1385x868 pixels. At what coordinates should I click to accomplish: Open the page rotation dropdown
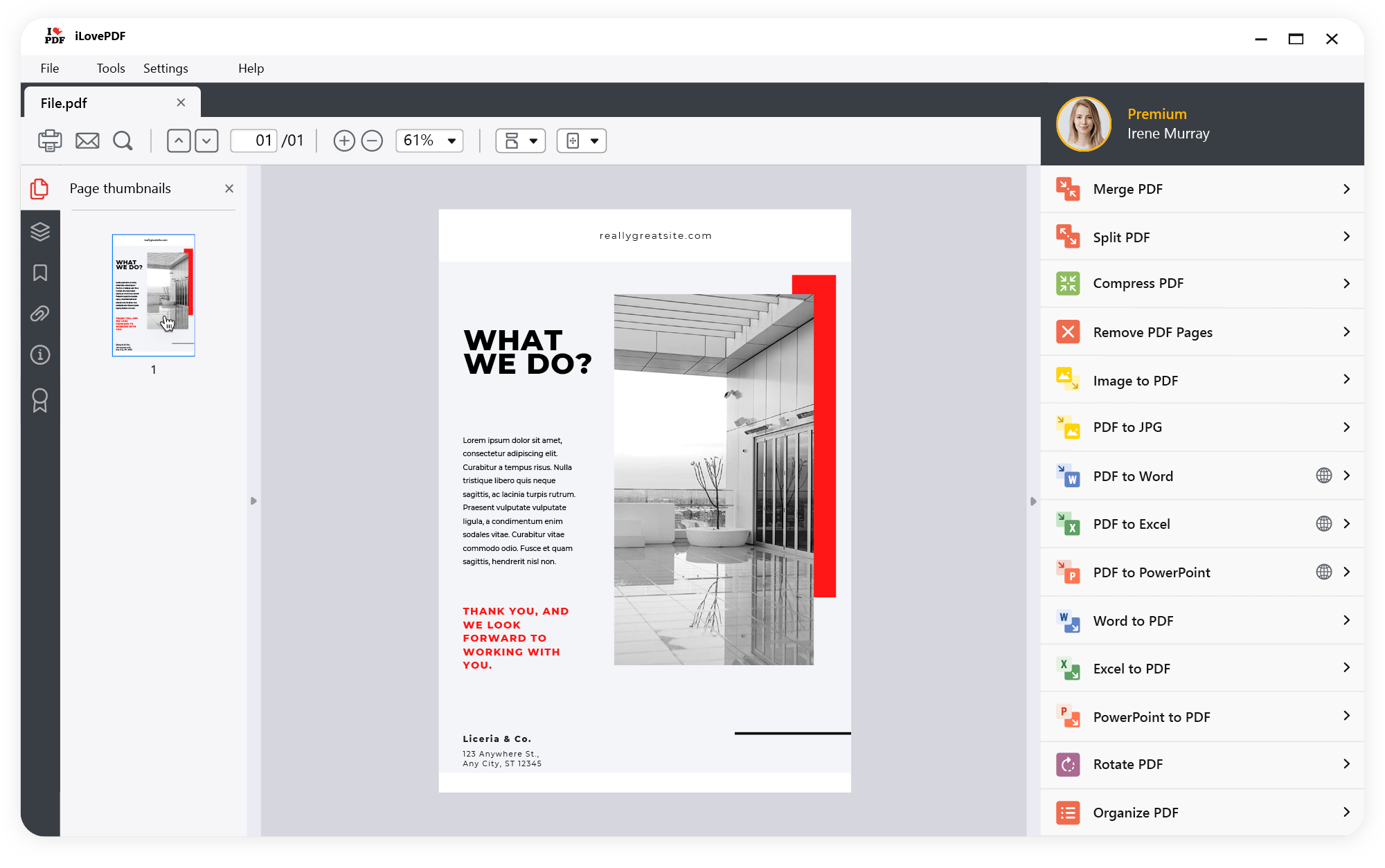[581, 141]
